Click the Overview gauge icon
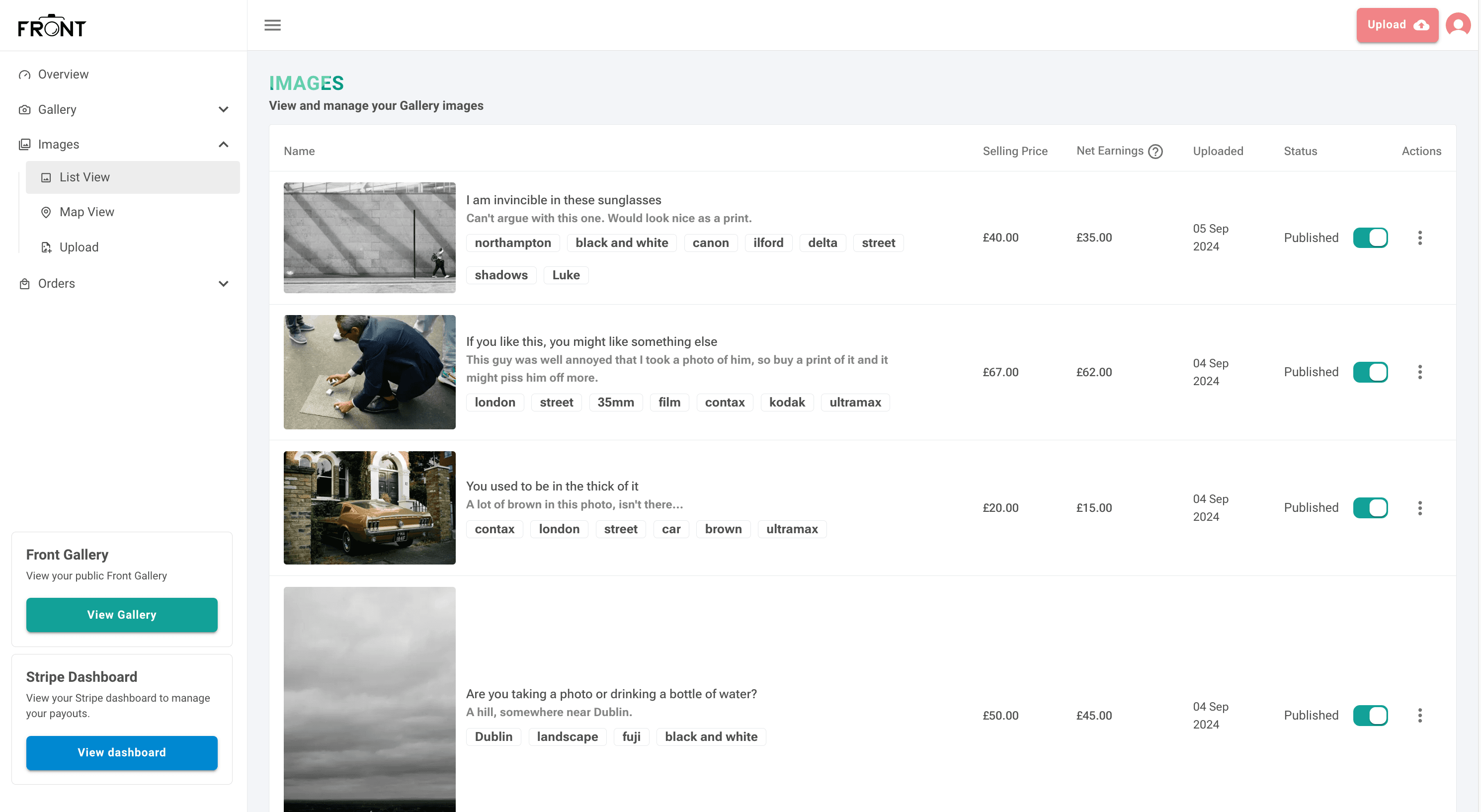The width and height of the screenshot is (1481, 812). [24, 75]
